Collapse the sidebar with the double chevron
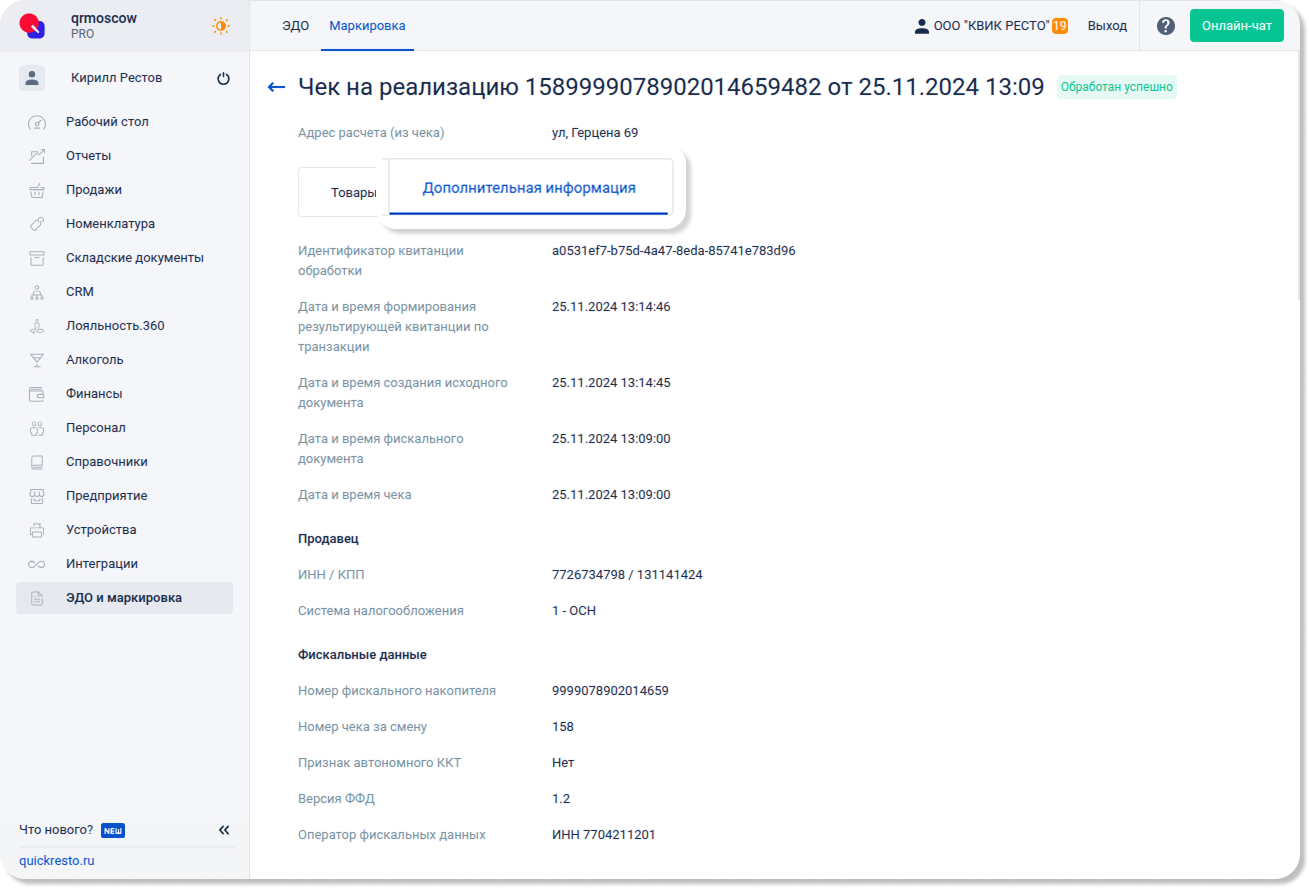 click(224, 830)
